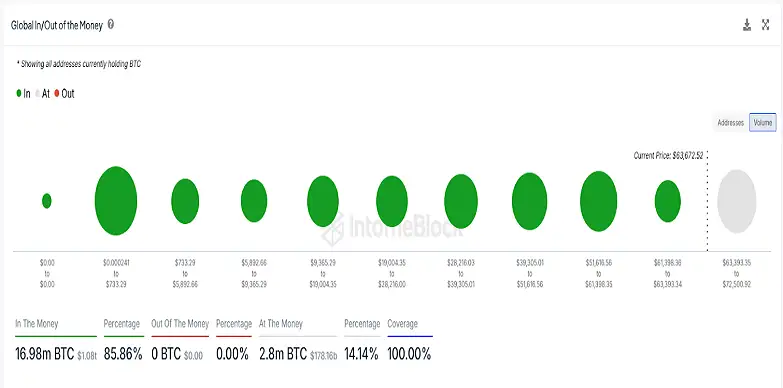The width and height of the screenshot is (783, 388).
Task: Click the 100.00% coverage value
Action: [409, 355]
